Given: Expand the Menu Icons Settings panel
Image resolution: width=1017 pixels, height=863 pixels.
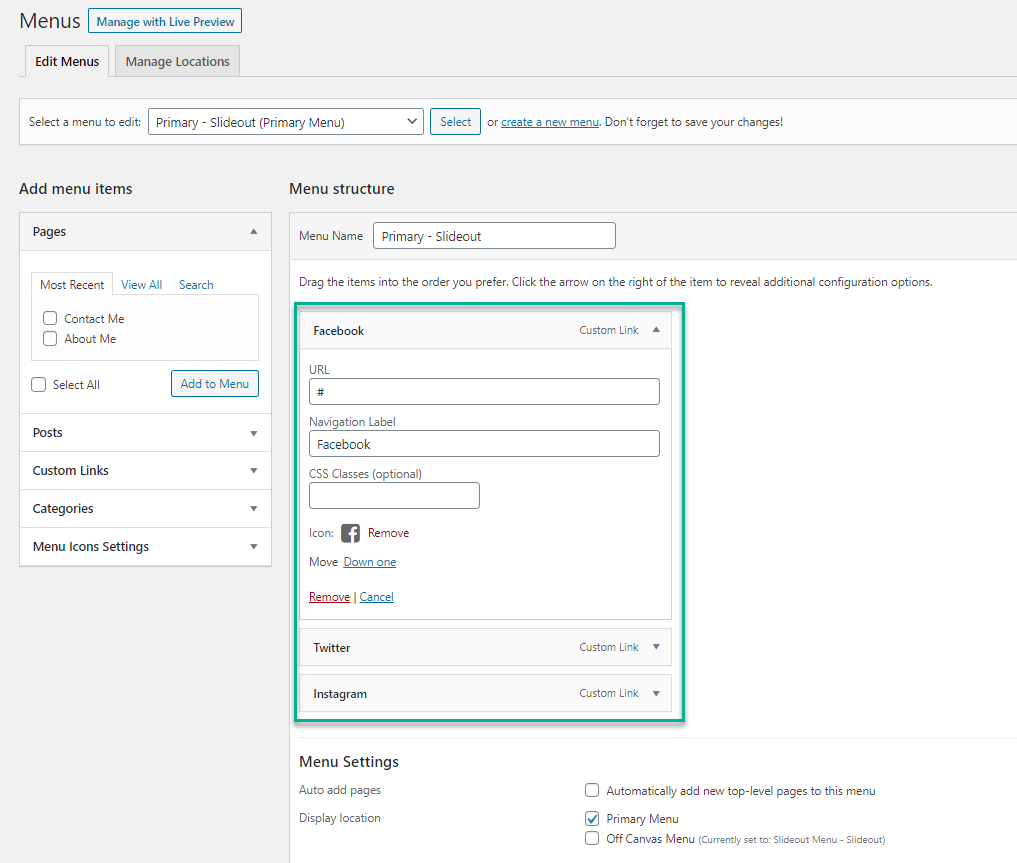Looking at the screenshot, I should [x=254, y=547].
